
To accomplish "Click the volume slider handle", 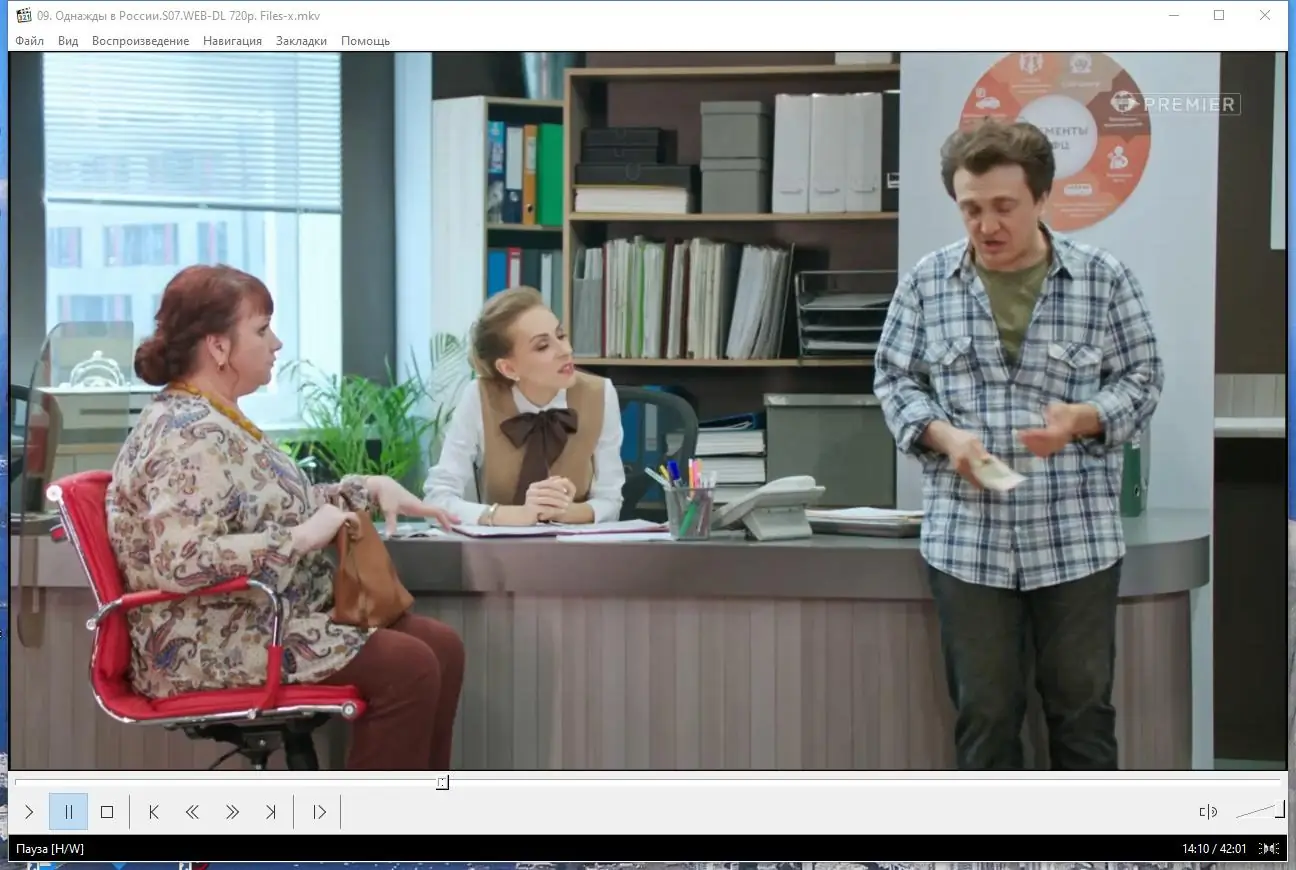I will [x=1280, y=810].
